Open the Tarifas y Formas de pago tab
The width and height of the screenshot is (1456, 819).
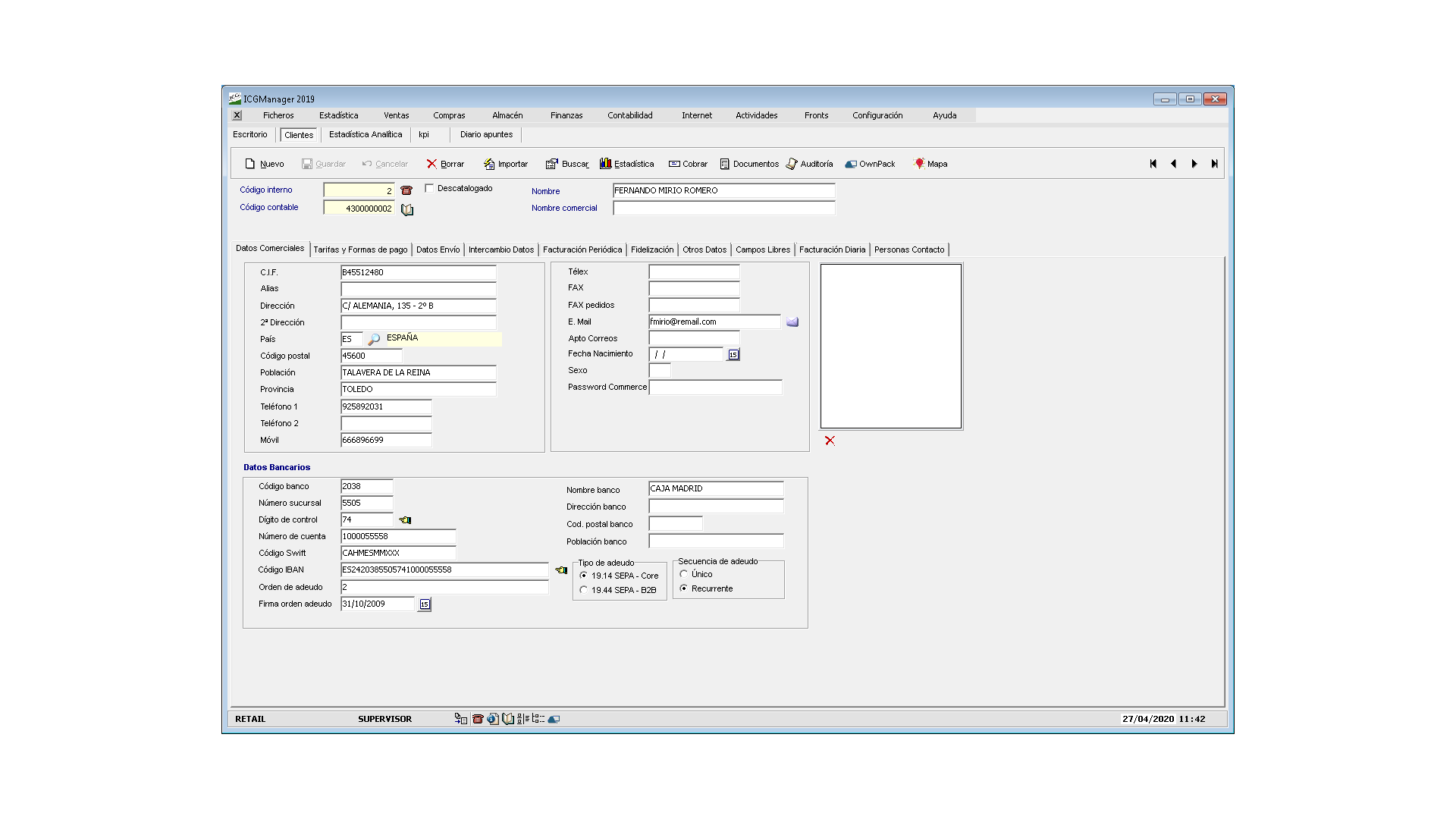point(360,249)
